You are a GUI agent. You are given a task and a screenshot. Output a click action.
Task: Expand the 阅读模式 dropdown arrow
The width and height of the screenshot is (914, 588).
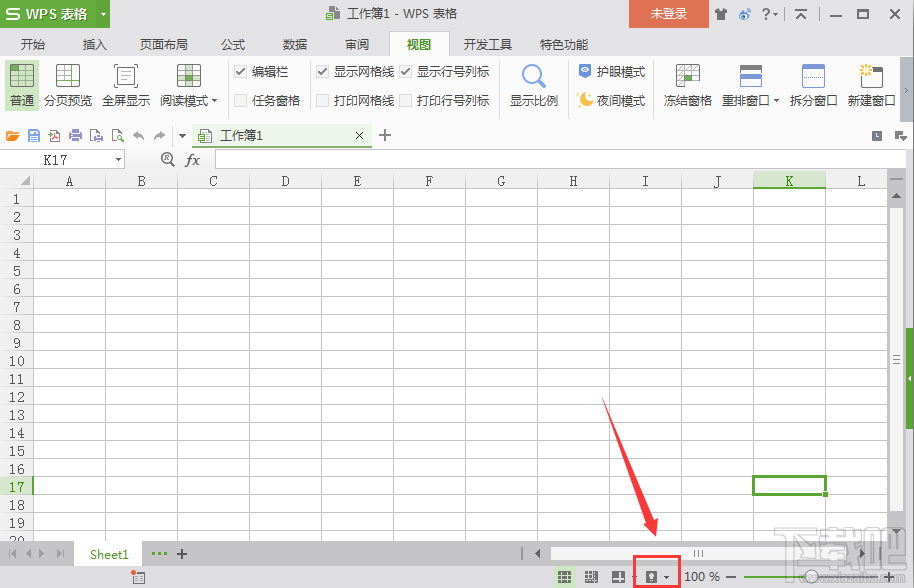pos(212,100)
